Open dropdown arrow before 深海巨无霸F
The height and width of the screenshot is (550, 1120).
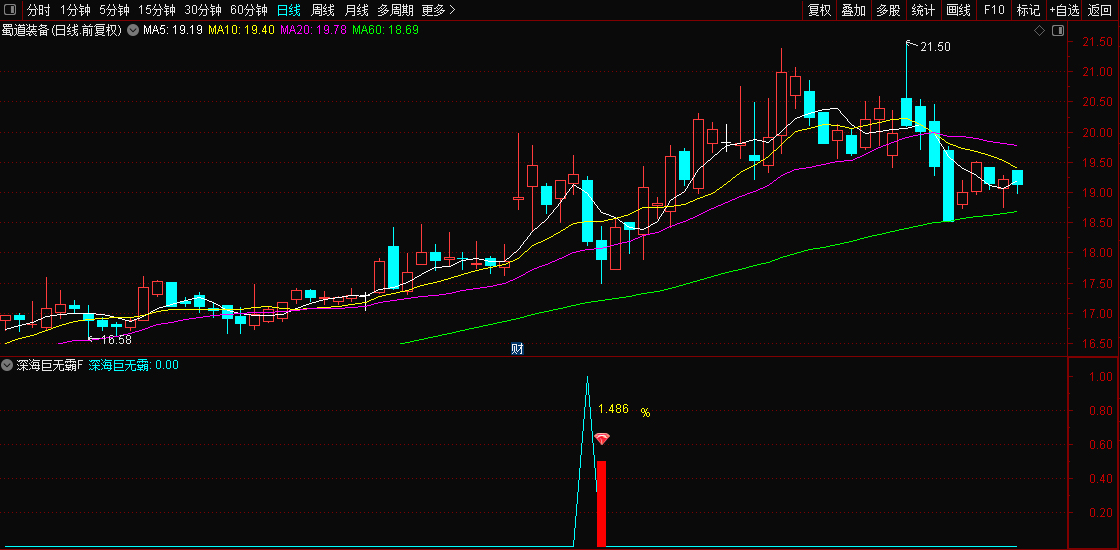click(x=7, y=365)
